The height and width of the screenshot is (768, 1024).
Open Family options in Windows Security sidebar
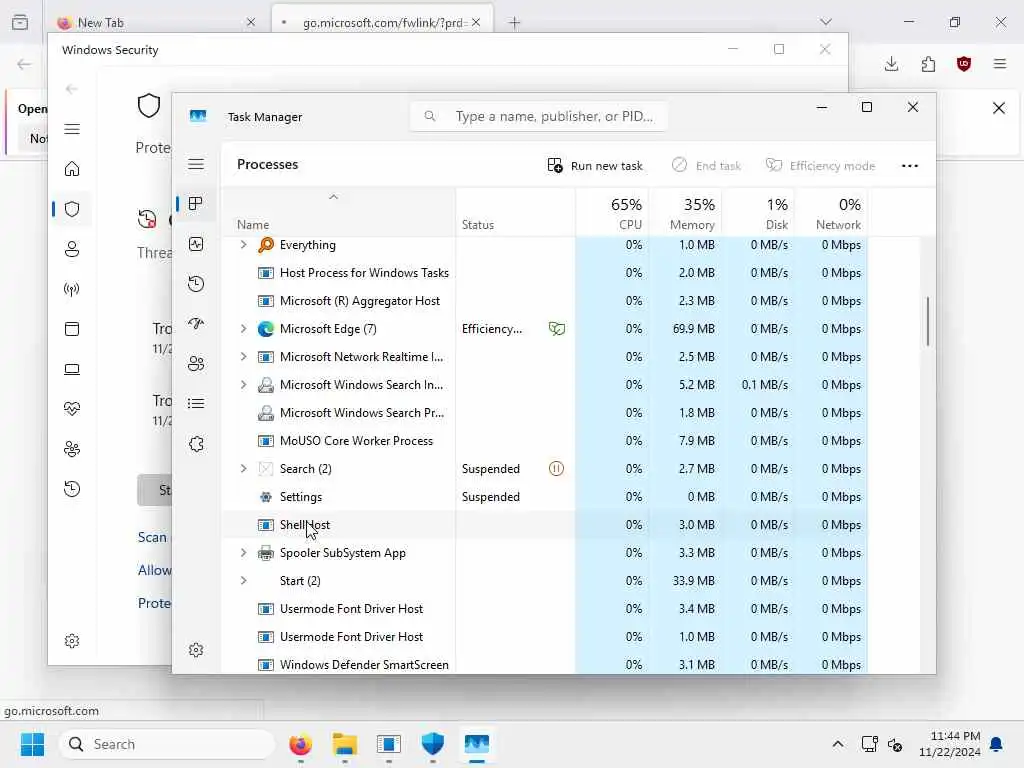pos(72,449)
